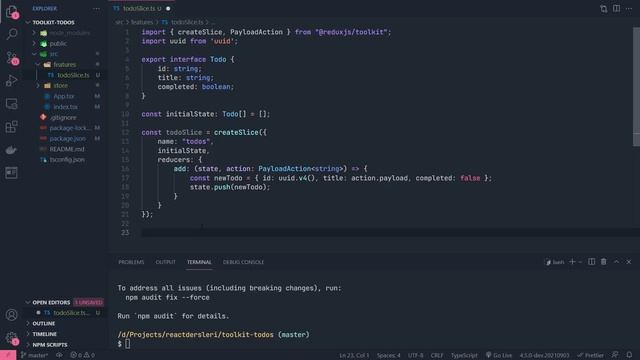
Task: Split the terminal panel
Action: coord(591,262)
